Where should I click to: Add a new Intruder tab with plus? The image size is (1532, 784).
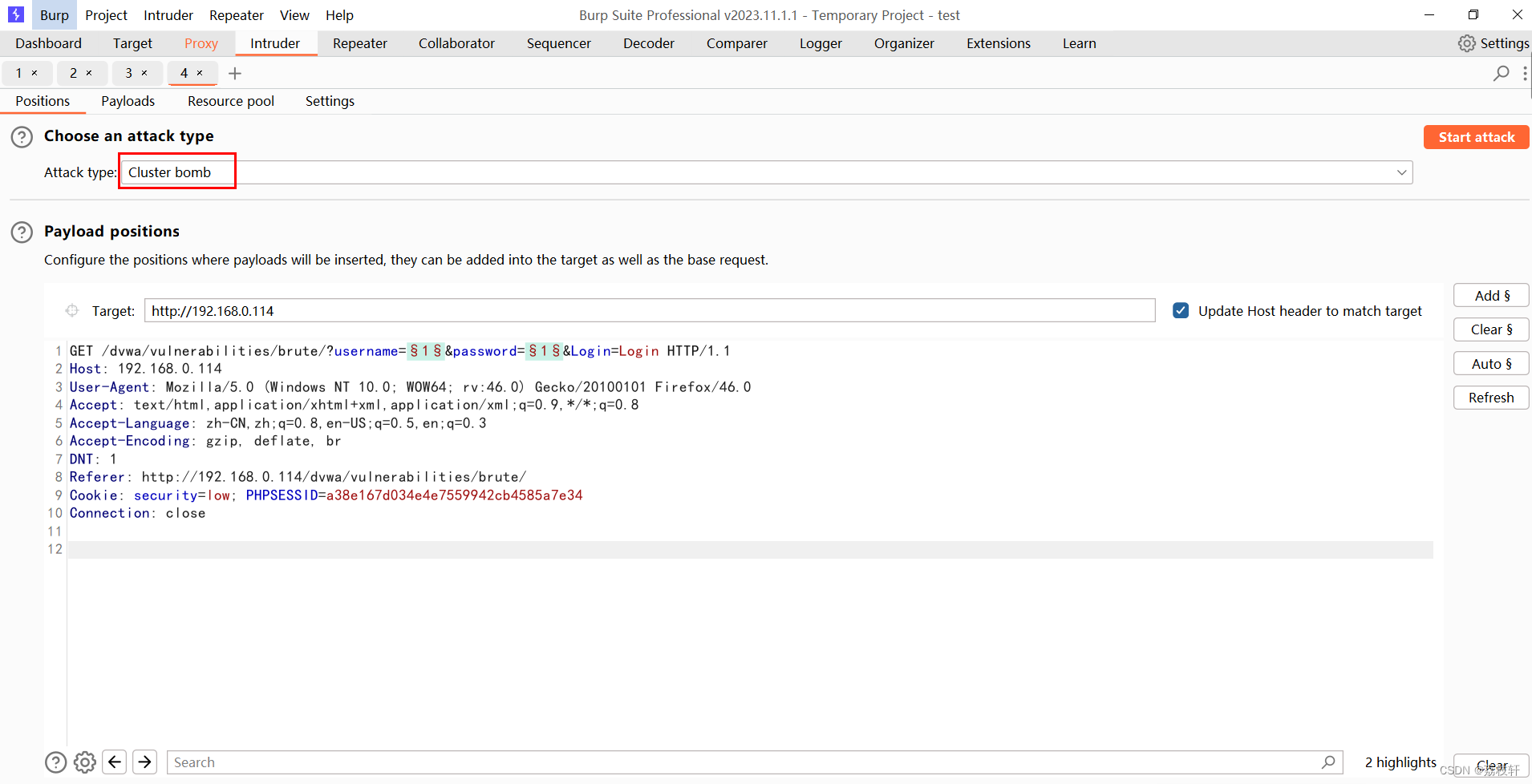tap(235, 74)
